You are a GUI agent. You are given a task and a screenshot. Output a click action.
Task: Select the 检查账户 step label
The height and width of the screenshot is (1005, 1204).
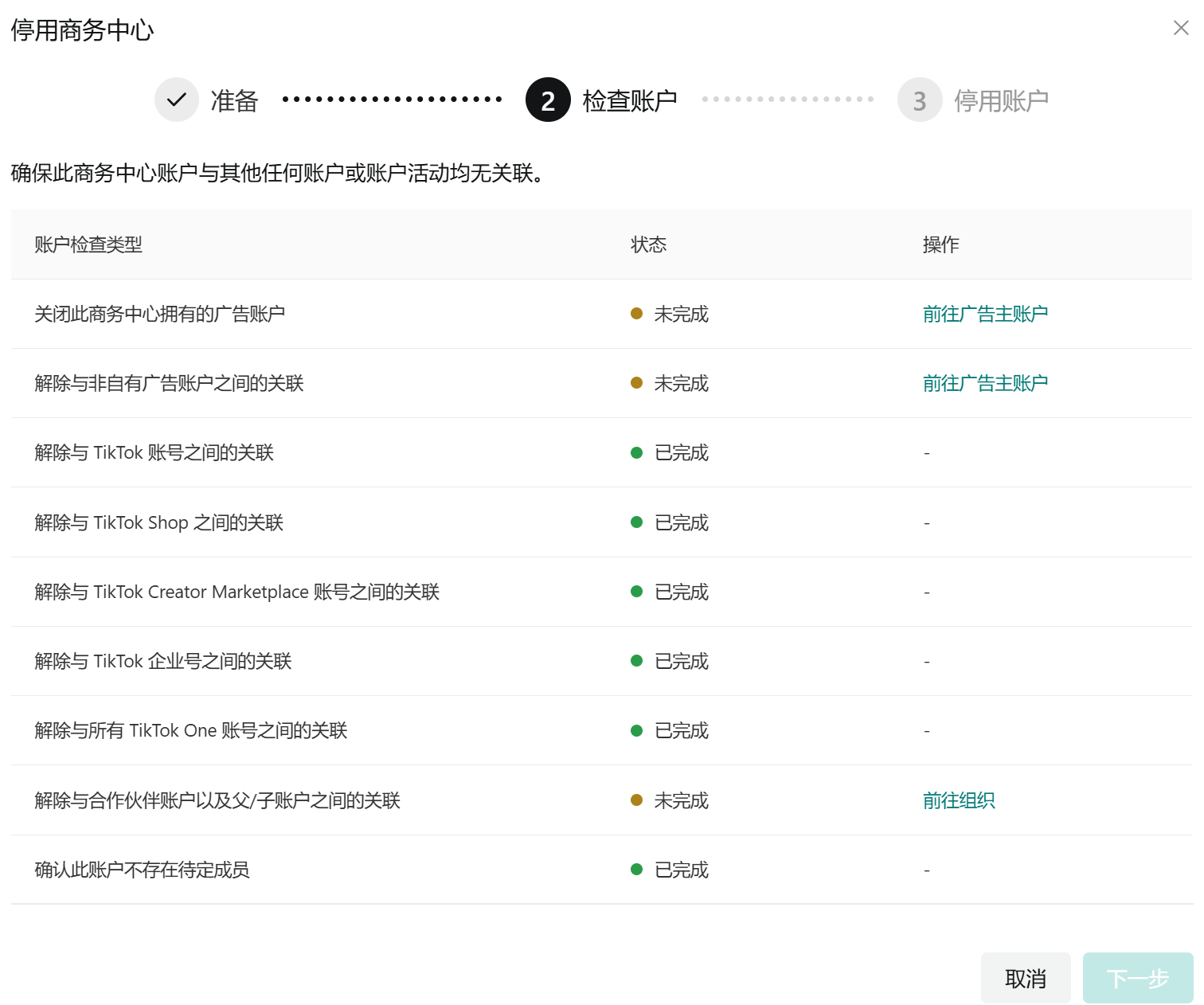pos(630,101)
